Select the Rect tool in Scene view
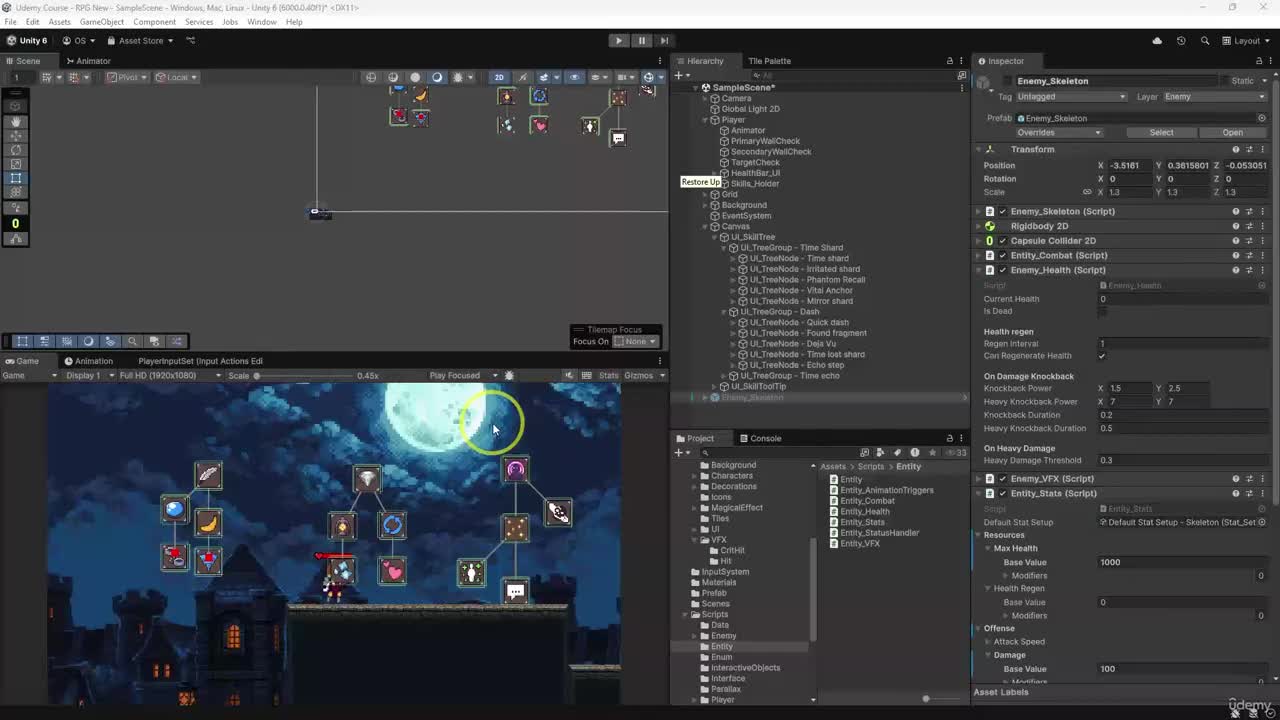The width and height of the screenshot is (1280, 720). point(15,179)
